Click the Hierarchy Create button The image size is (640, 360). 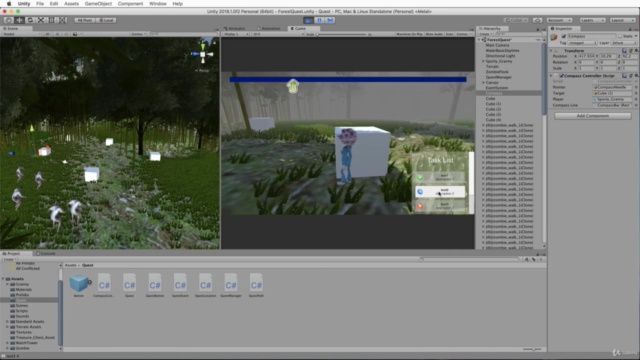(486, 34)
